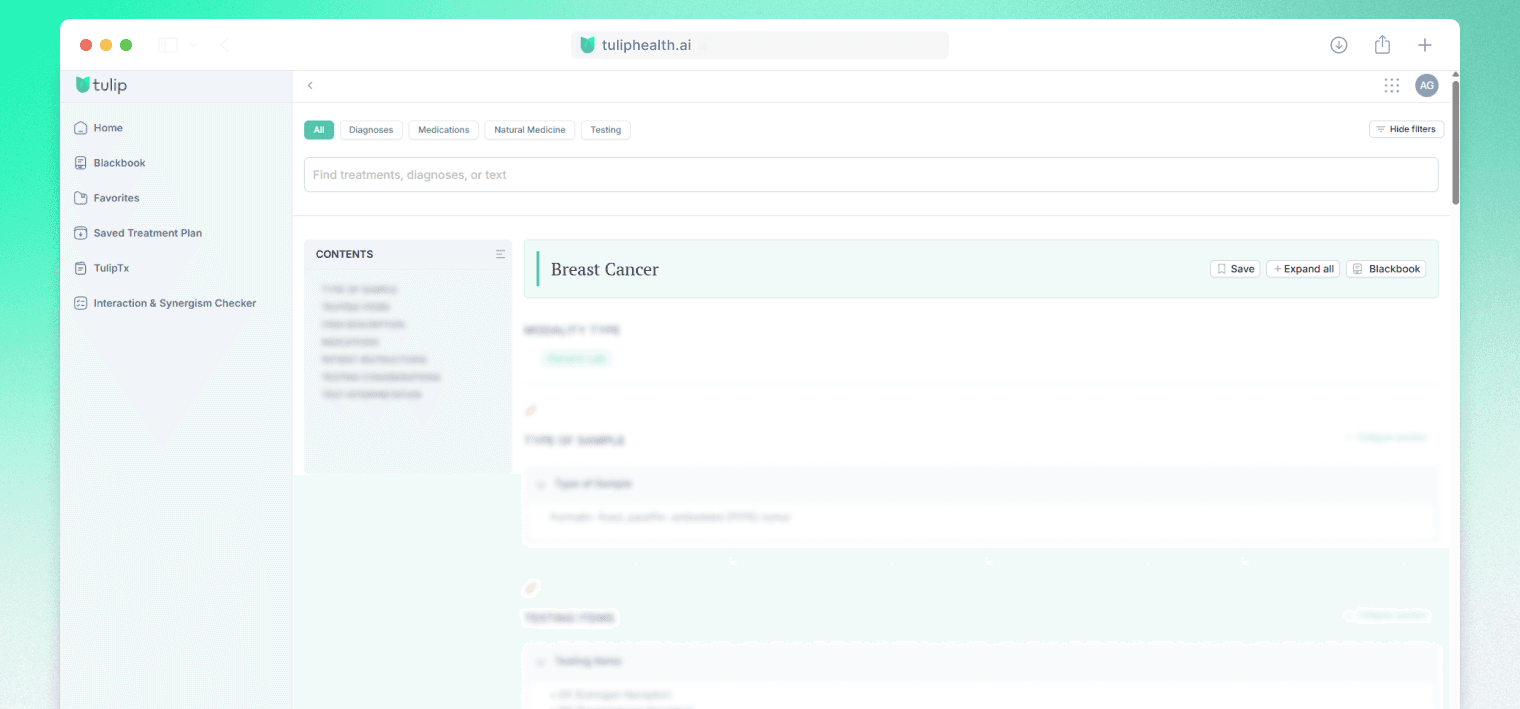This screenshot has height=709, width=1520.
Task: Focus the Find treatments search field
Action: [871, 175]
